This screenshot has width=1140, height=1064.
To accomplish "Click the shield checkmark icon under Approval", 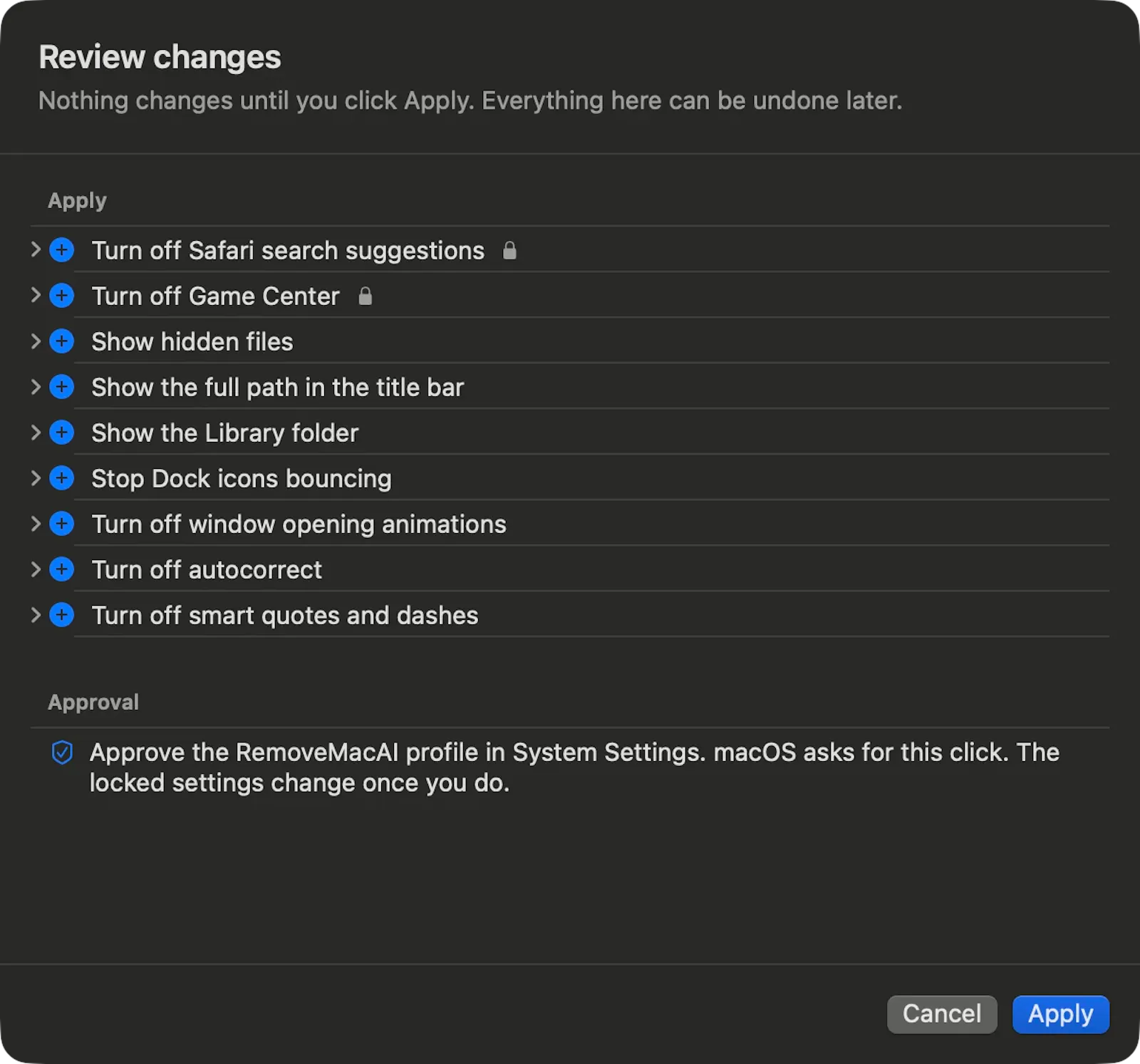I will pyautogui.click(x=63, y=753).
